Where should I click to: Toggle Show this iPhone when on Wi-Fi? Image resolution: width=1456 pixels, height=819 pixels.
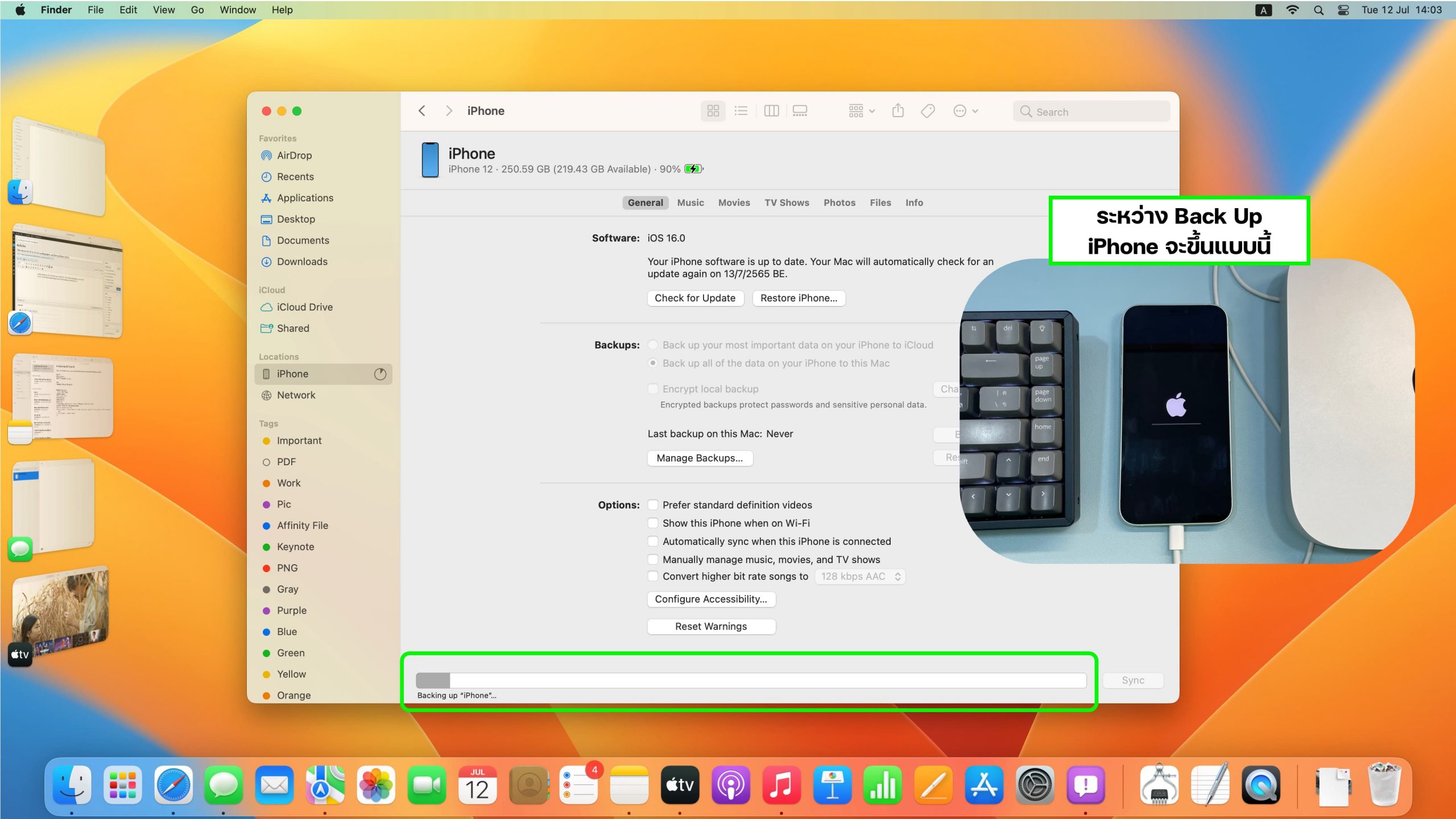point(653,523)
